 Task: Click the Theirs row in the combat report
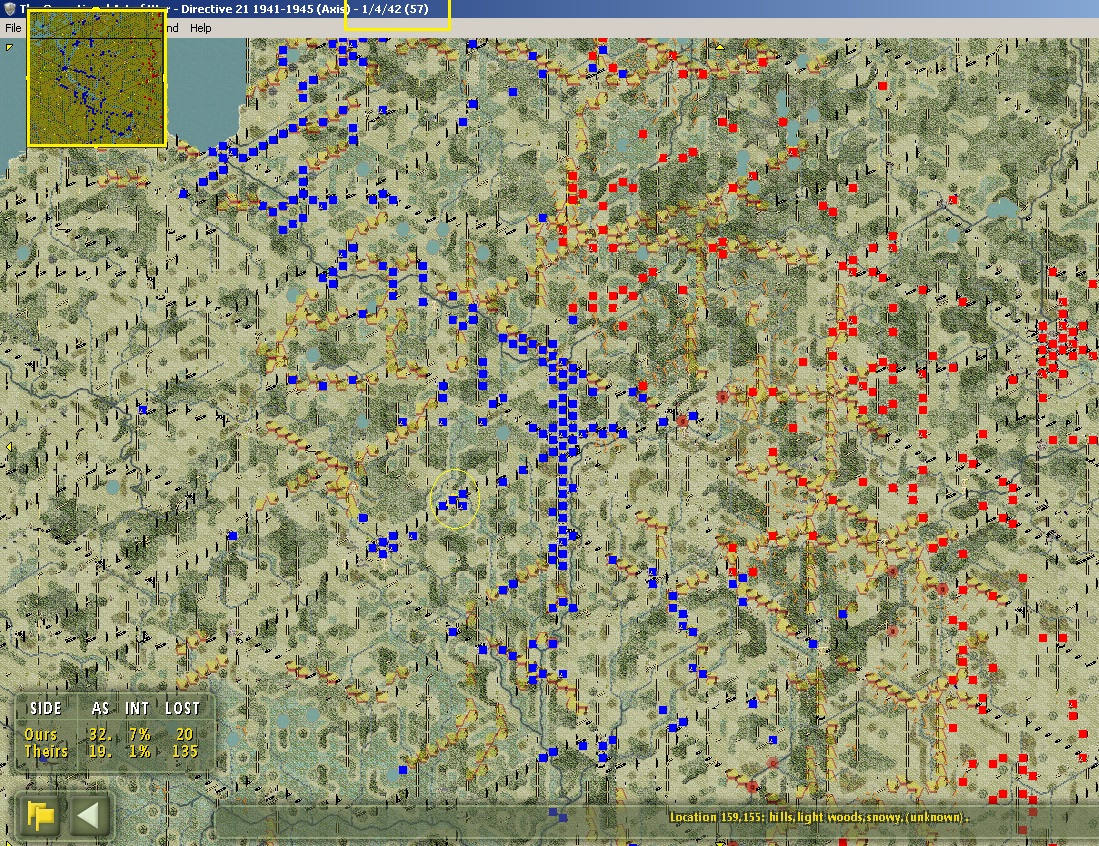click(111, 751)
